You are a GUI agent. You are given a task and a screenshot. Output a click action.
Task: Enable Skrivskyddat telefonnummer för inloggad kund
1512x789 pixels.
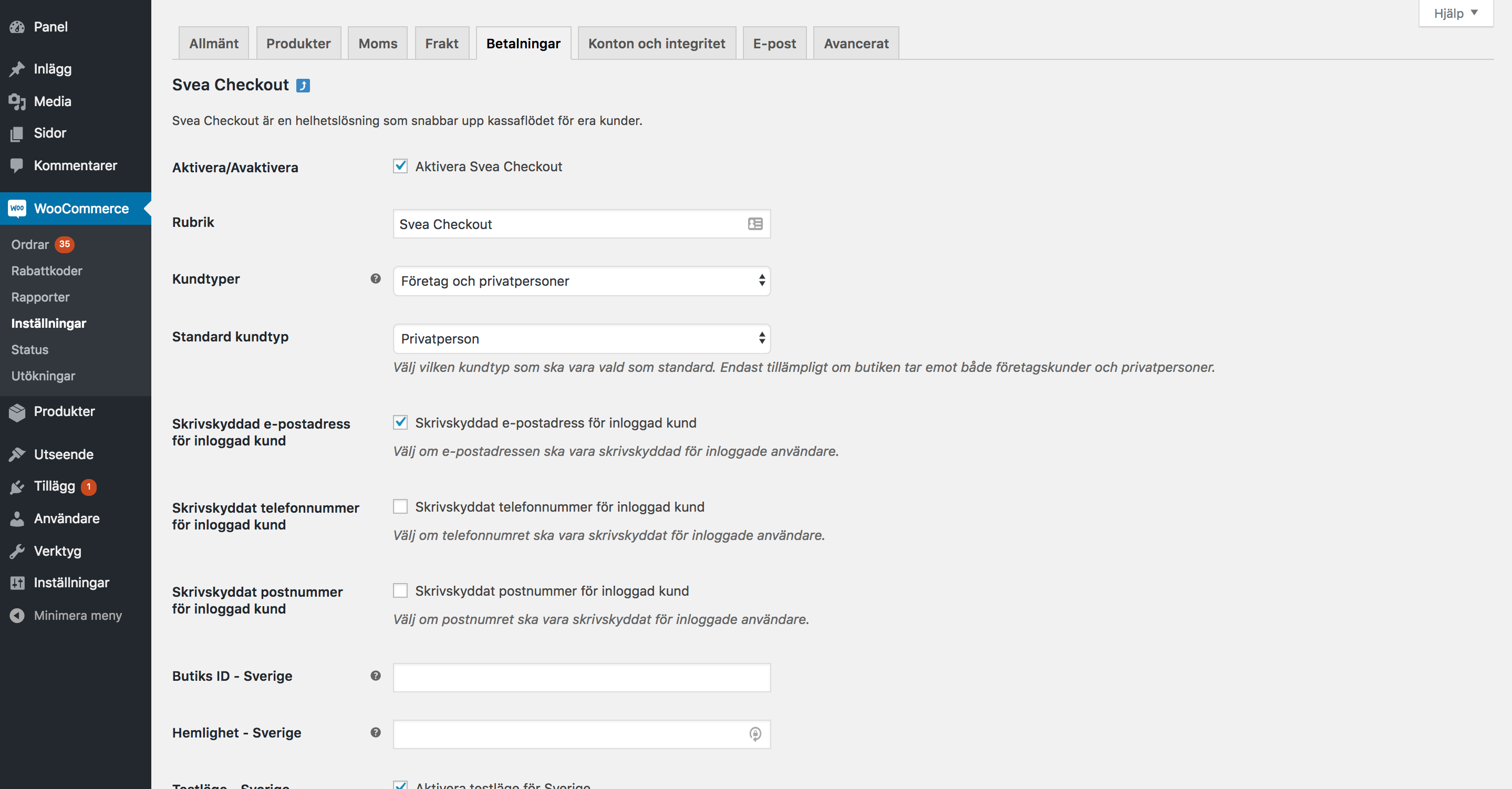tap(400, 506)
